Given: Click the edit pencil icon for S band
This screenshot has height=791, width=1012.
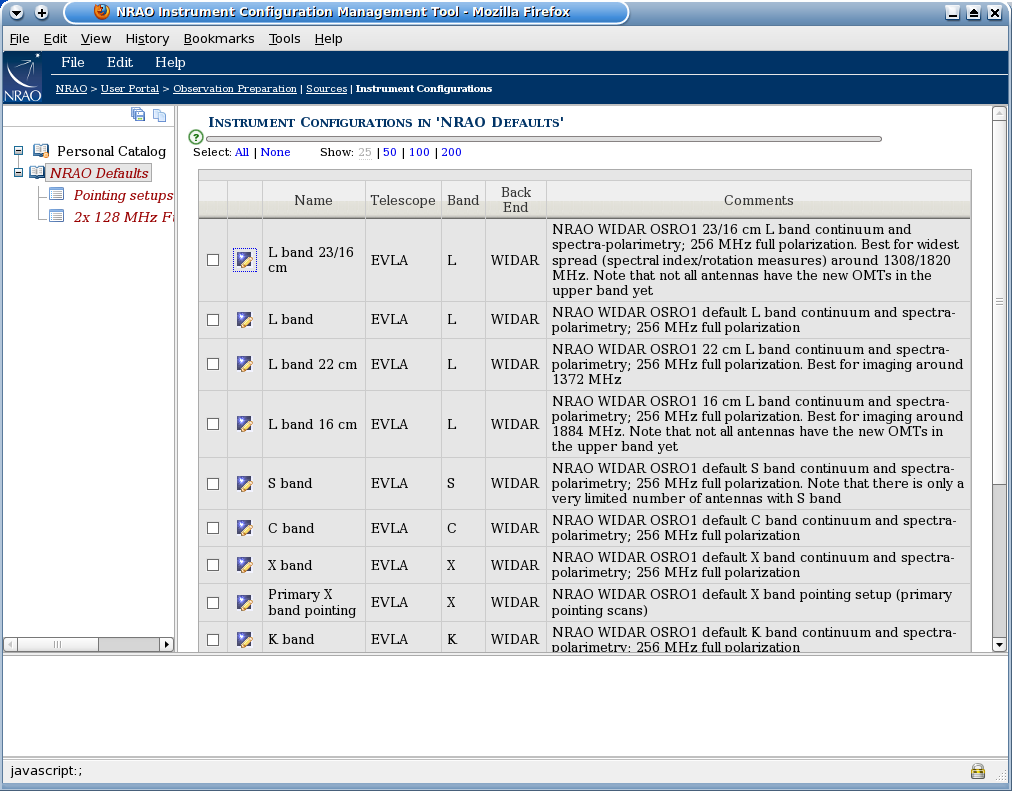Looking at the screenshot, I should pos(244,483).
